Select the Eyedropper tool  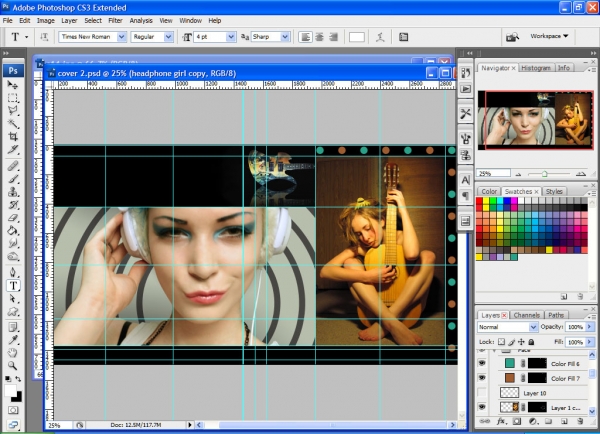point(13,340)
